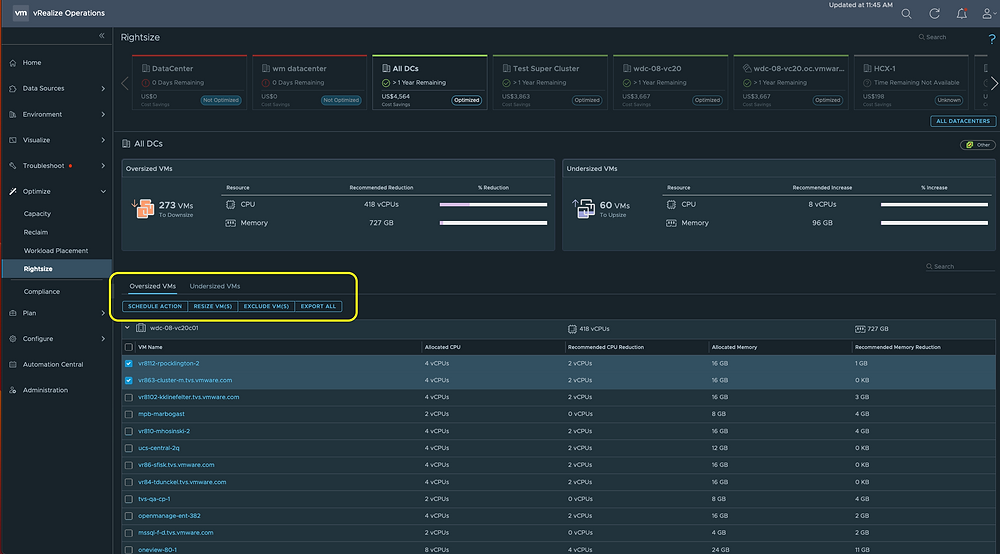Expand the Plan menu chevron
This screenshot has height=554, width=1000.
[x=103, y=313]
